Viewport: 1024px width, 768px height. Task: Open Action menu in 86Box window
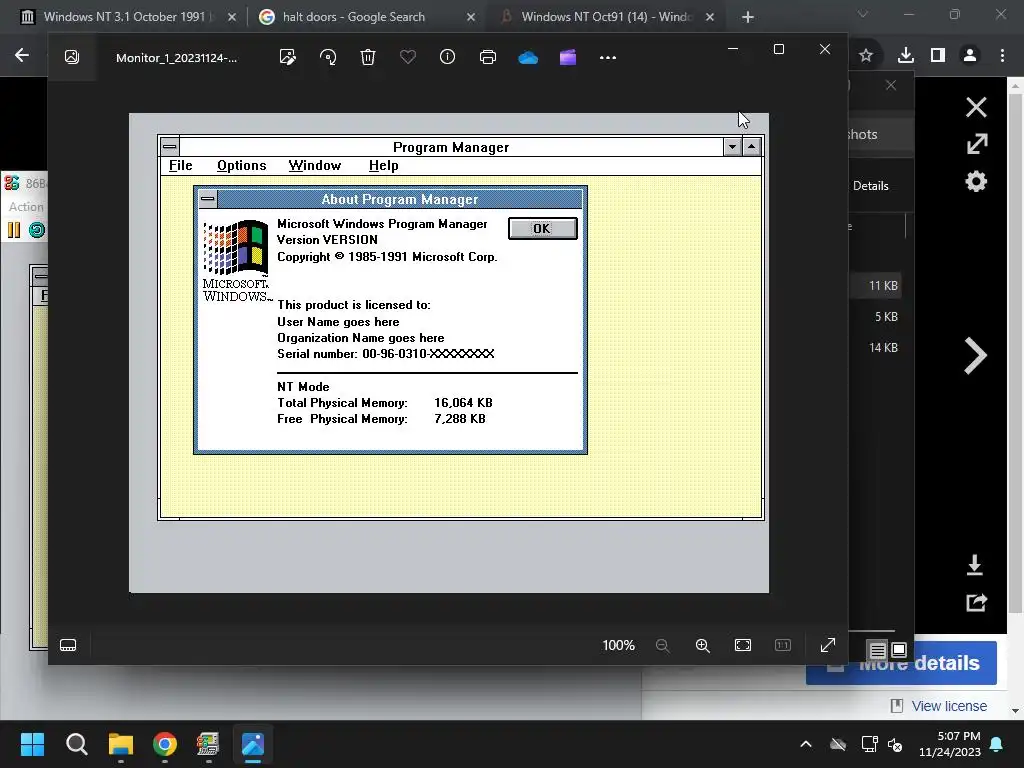coord(26,206)
